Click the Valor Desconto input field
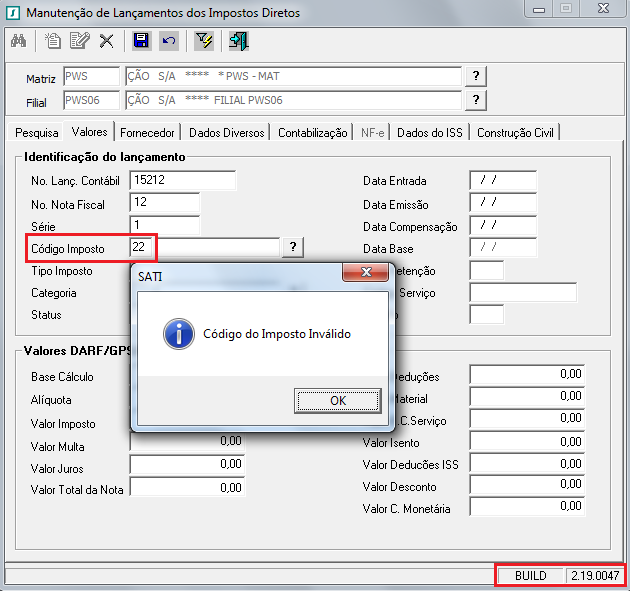Screen dimensions: 630x591 (527, 486)
